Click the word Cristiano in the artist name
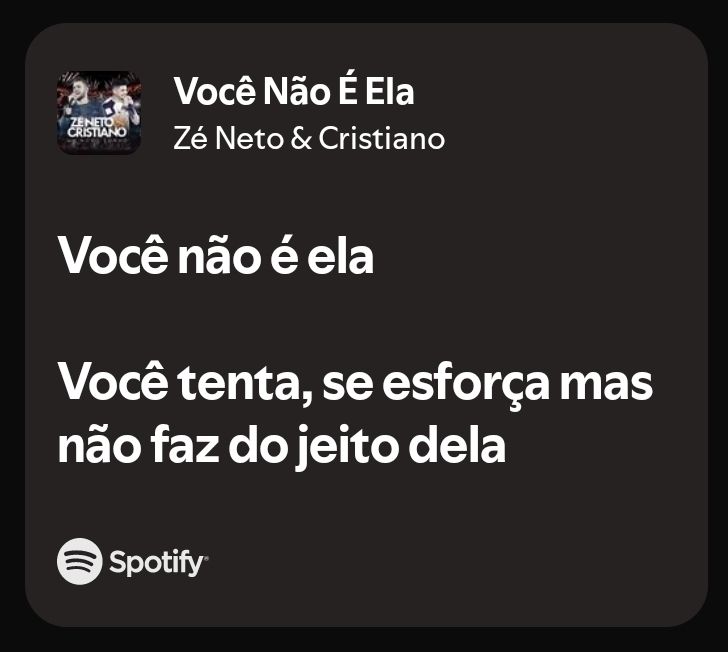The width and height of the screenshot is (728, 652). tap(382, 138)
